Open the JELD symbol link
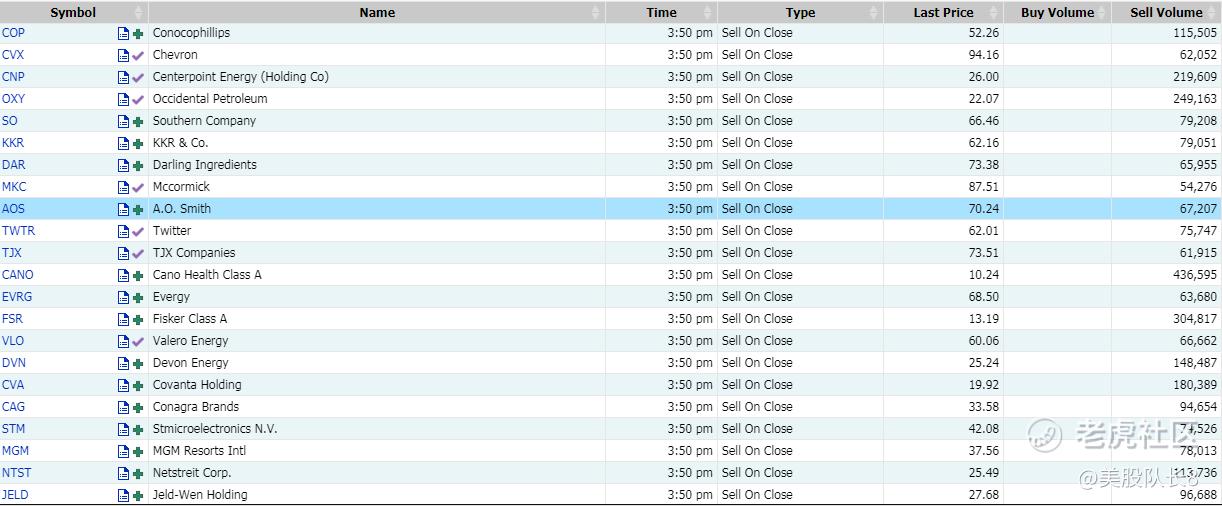 [x=15, y=495]
